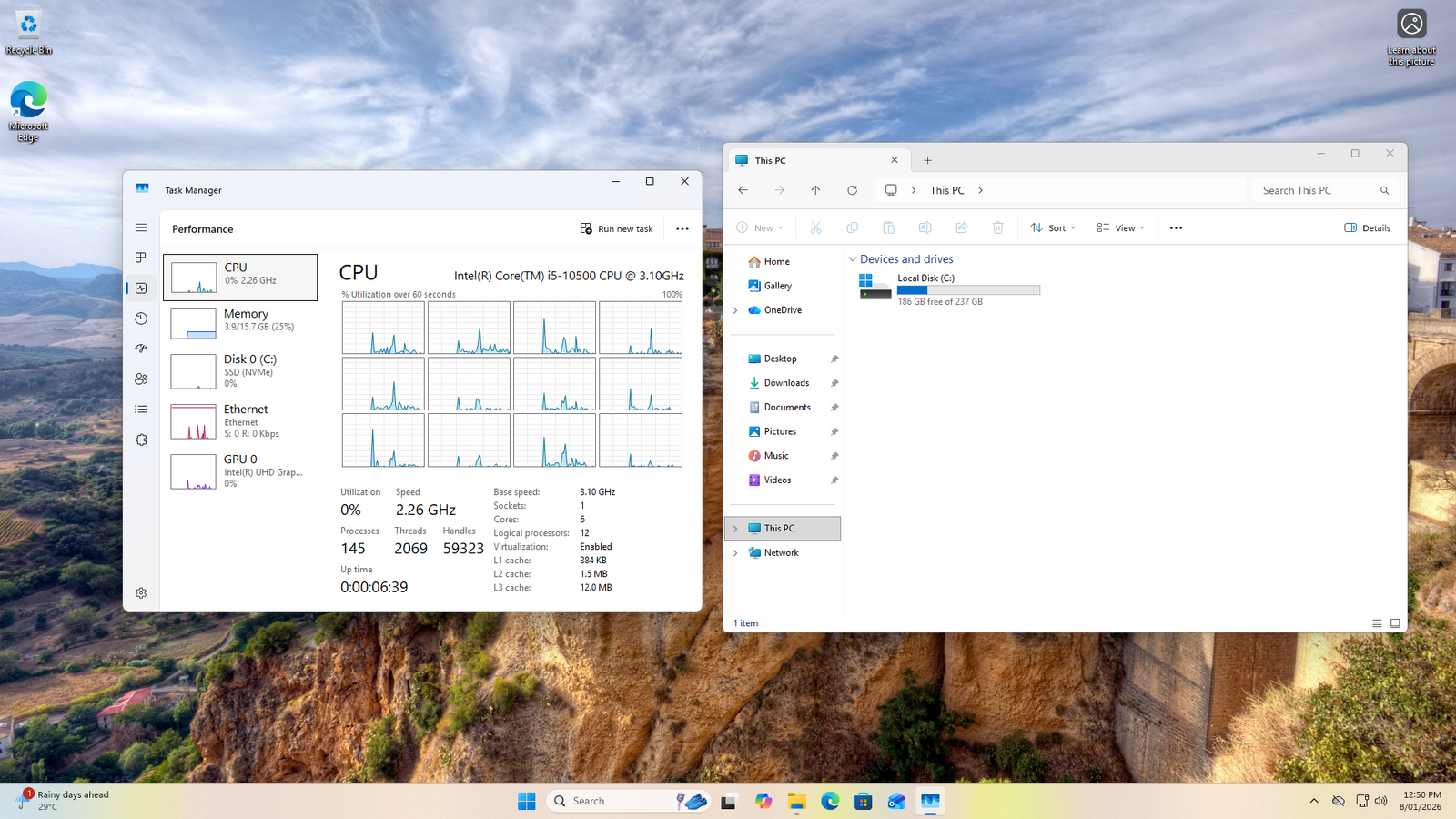The image size is (1456, 819).
Task: Collapse the Devices and drives group
Action: click(x=853, y=259)
